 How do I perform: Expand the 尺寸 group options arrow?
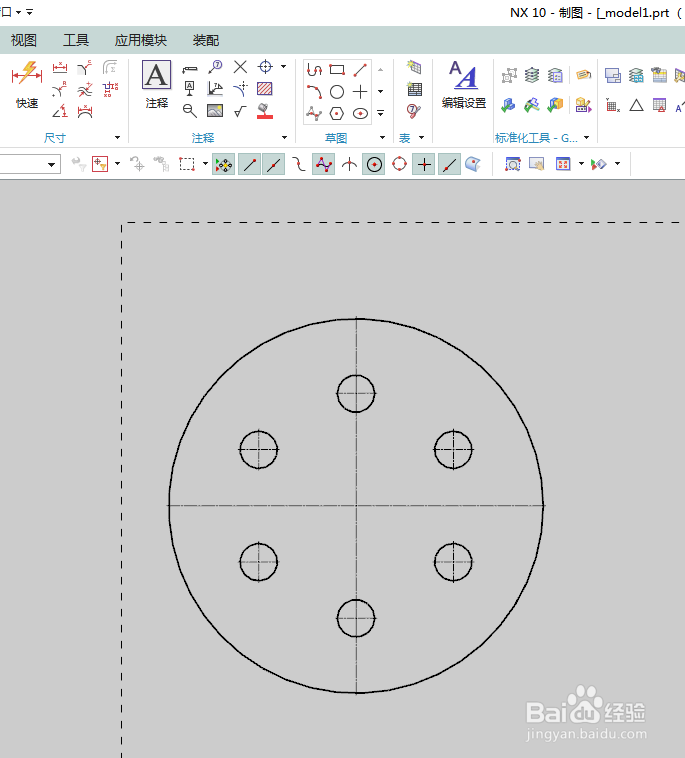click(117, 138)
